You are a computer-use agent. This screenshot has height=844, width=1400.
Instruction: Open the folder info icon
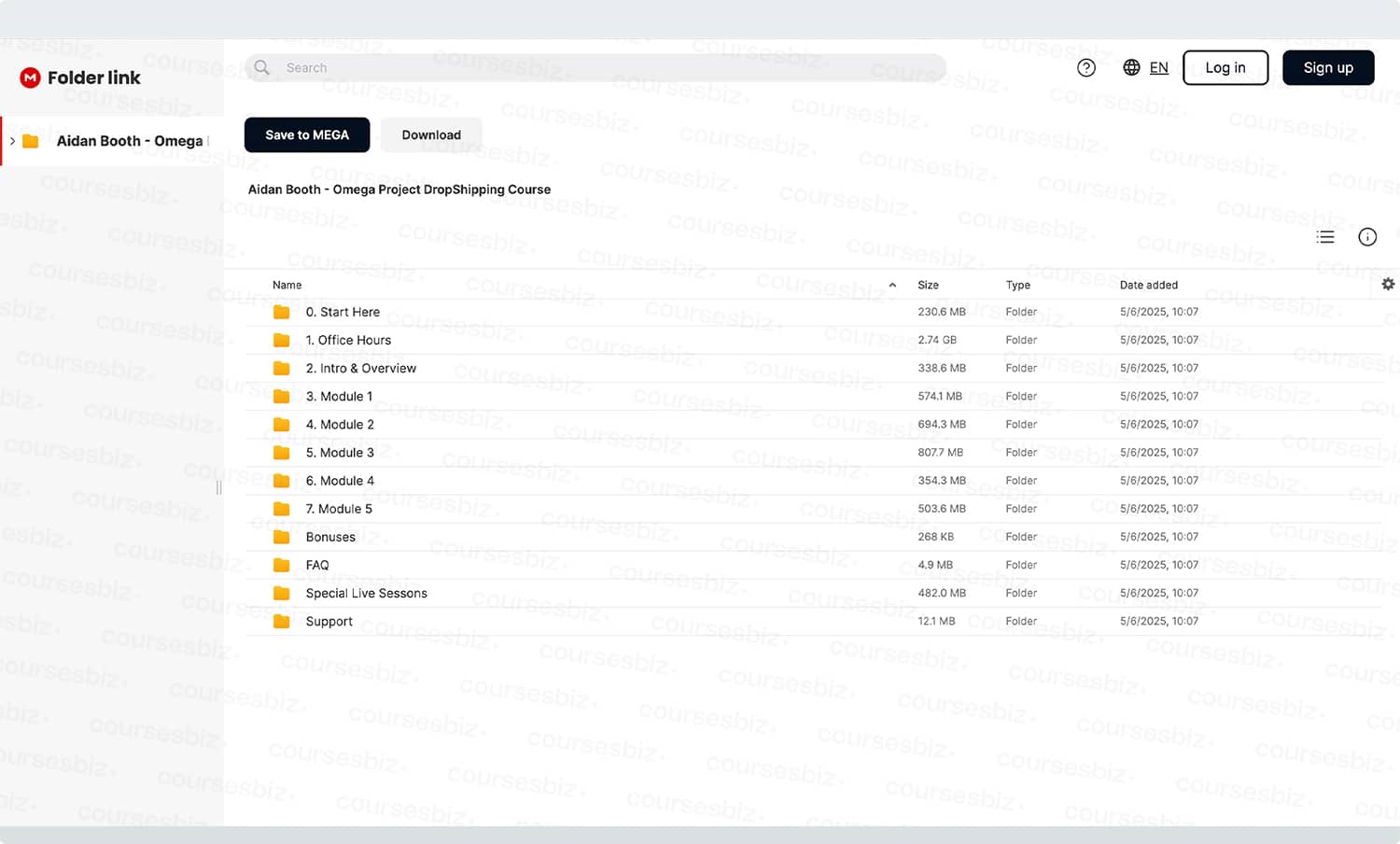tap(1367, 237)
